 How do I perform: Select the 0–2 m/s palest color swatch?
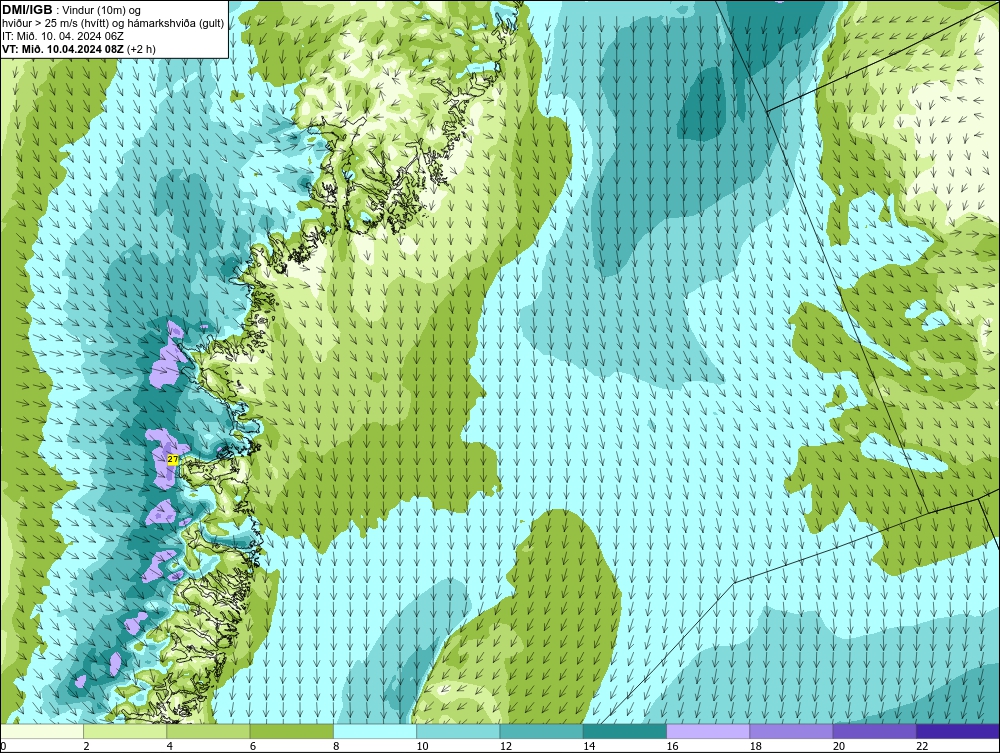coord(41,731)
